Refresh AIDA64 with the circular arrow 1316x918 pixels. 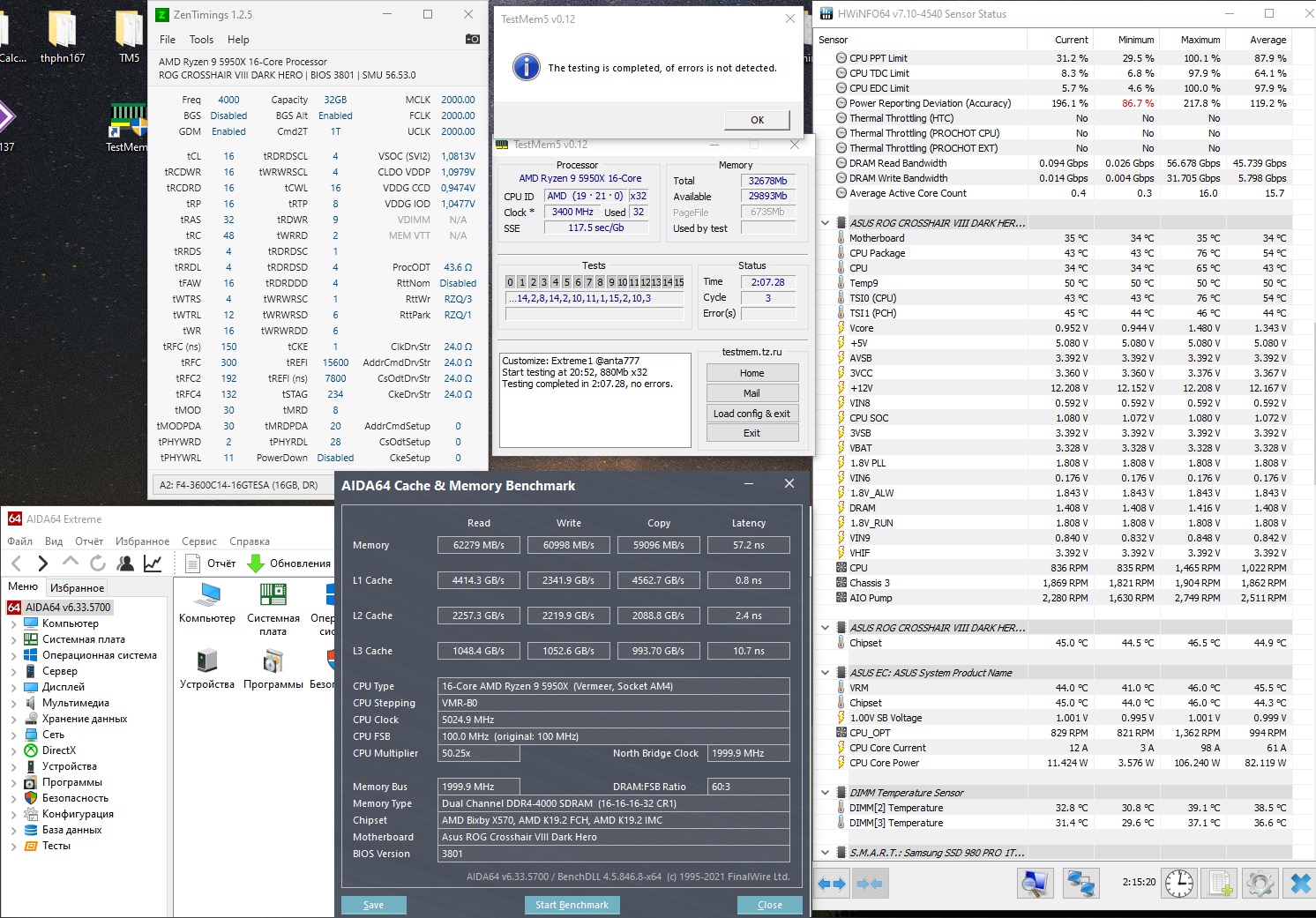click(x=97, y=563)
